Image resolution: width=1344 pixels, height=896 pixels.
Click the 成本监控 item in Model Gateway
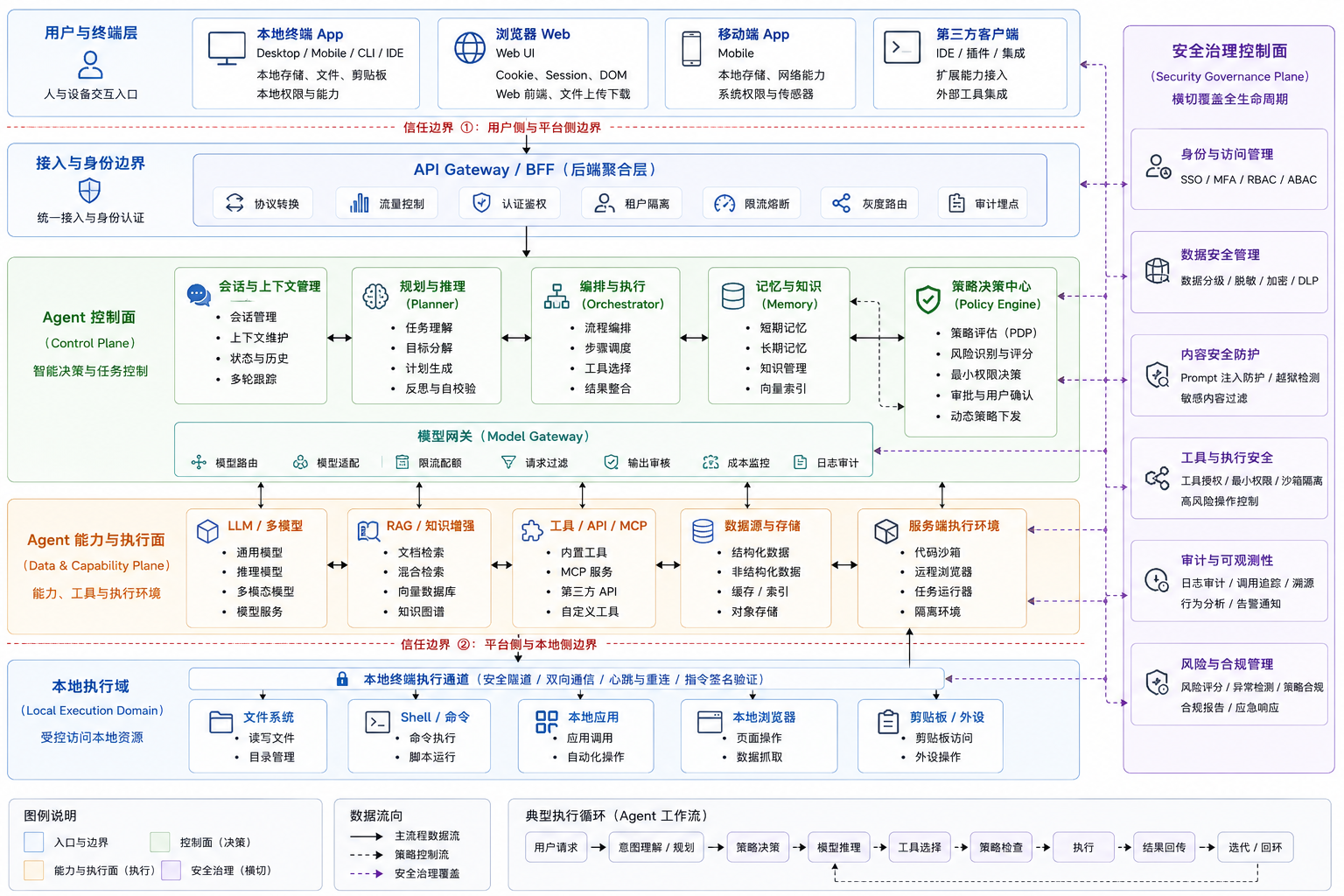point(737,462)
